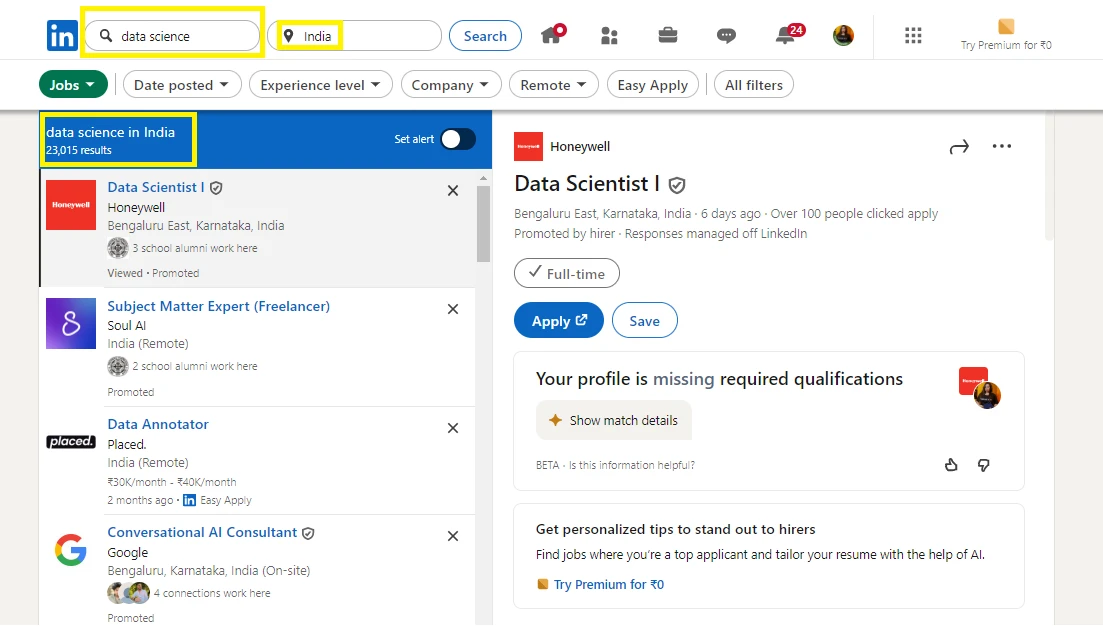Open the Experience level filter dropdown
1103x626 pixels.
[320, 85]
